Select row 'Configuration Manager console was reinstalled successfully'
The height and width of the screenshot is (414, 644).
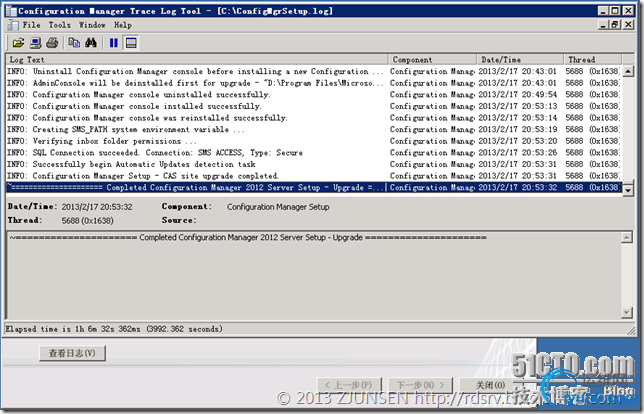click(314, 118)
